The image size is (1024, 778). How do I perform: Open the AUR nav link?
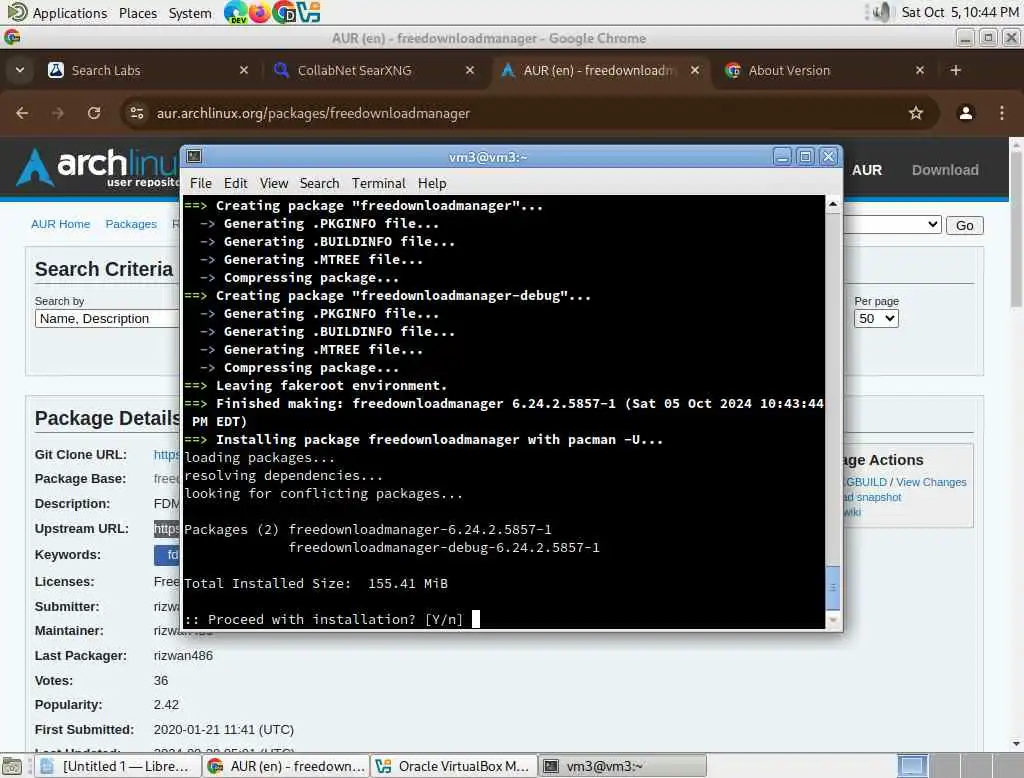point(867,170)
